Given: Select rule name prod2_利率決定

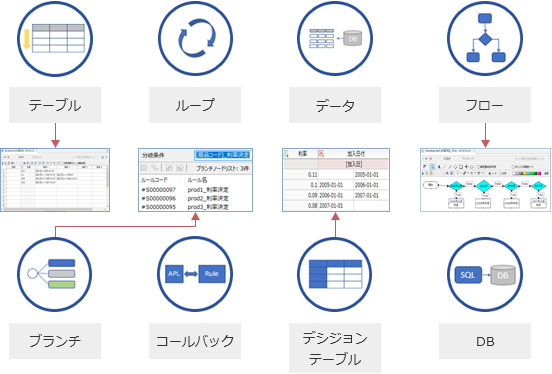Looking at the screenshot, I should pyautogui.click(x=208, y=198).
